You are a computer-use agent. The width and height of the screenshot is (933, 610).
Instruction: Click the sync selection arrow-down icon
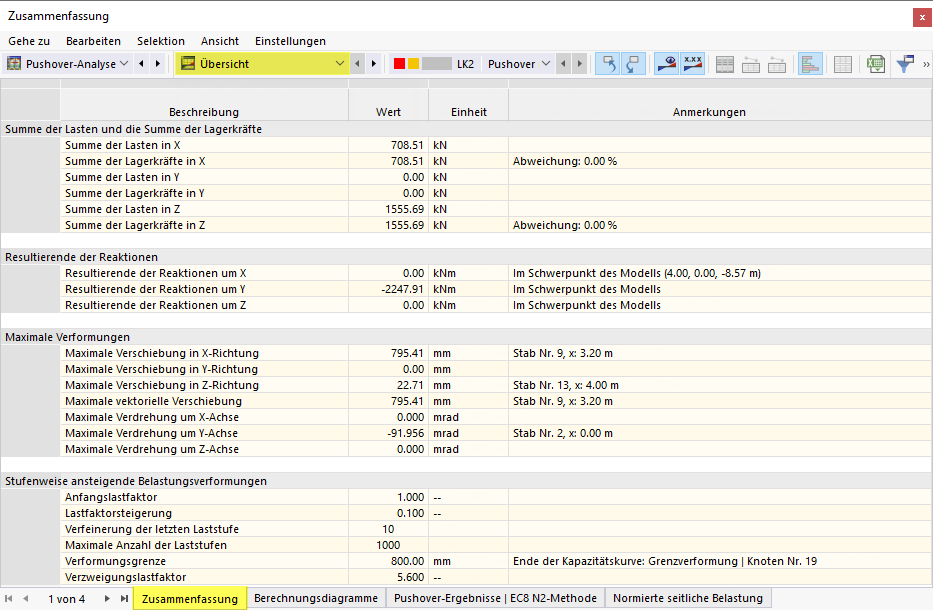point(634,64)
